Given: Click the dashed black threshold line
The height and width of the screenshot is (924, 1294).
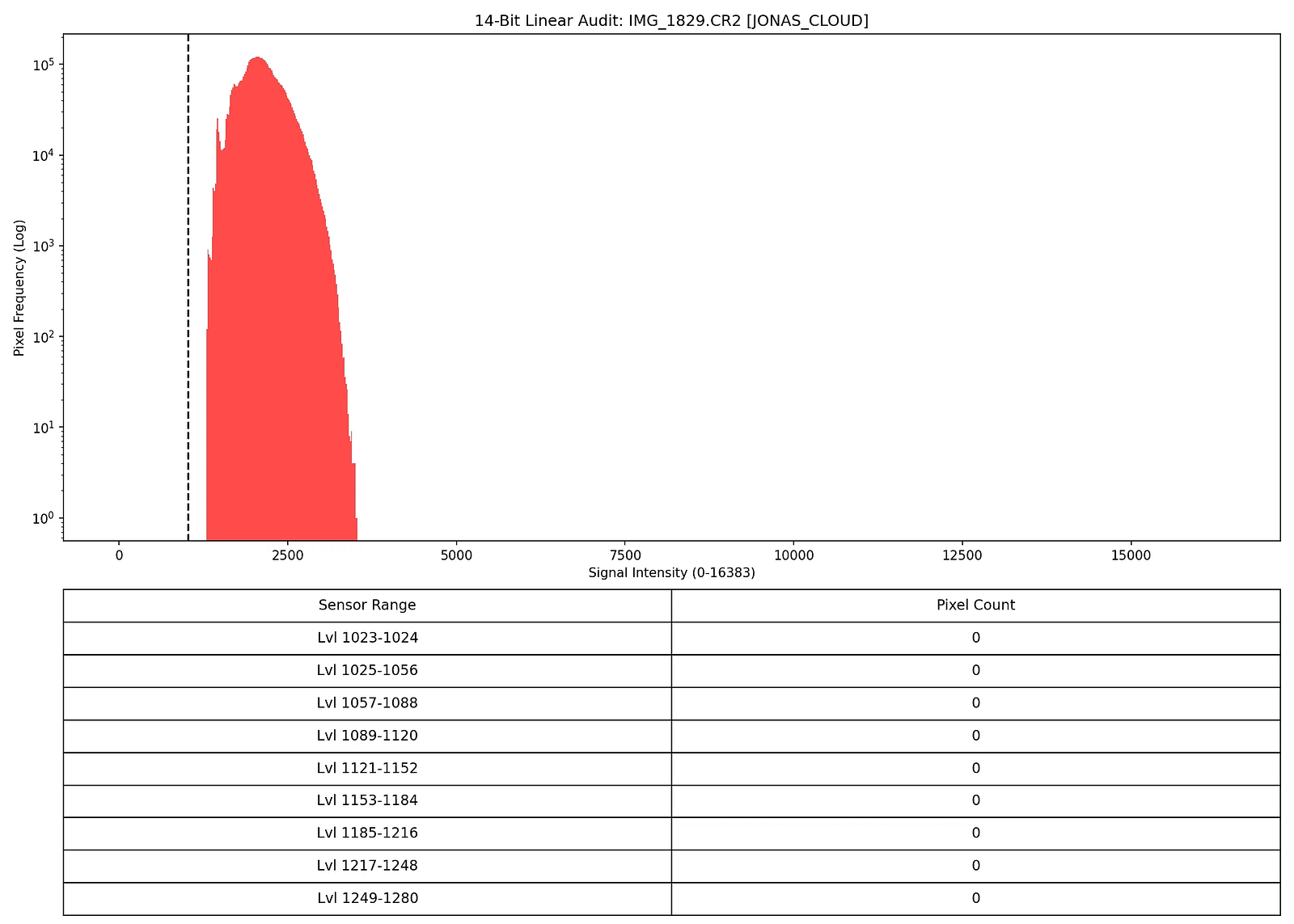Looking at the screenshot, I should coord(188,283).
